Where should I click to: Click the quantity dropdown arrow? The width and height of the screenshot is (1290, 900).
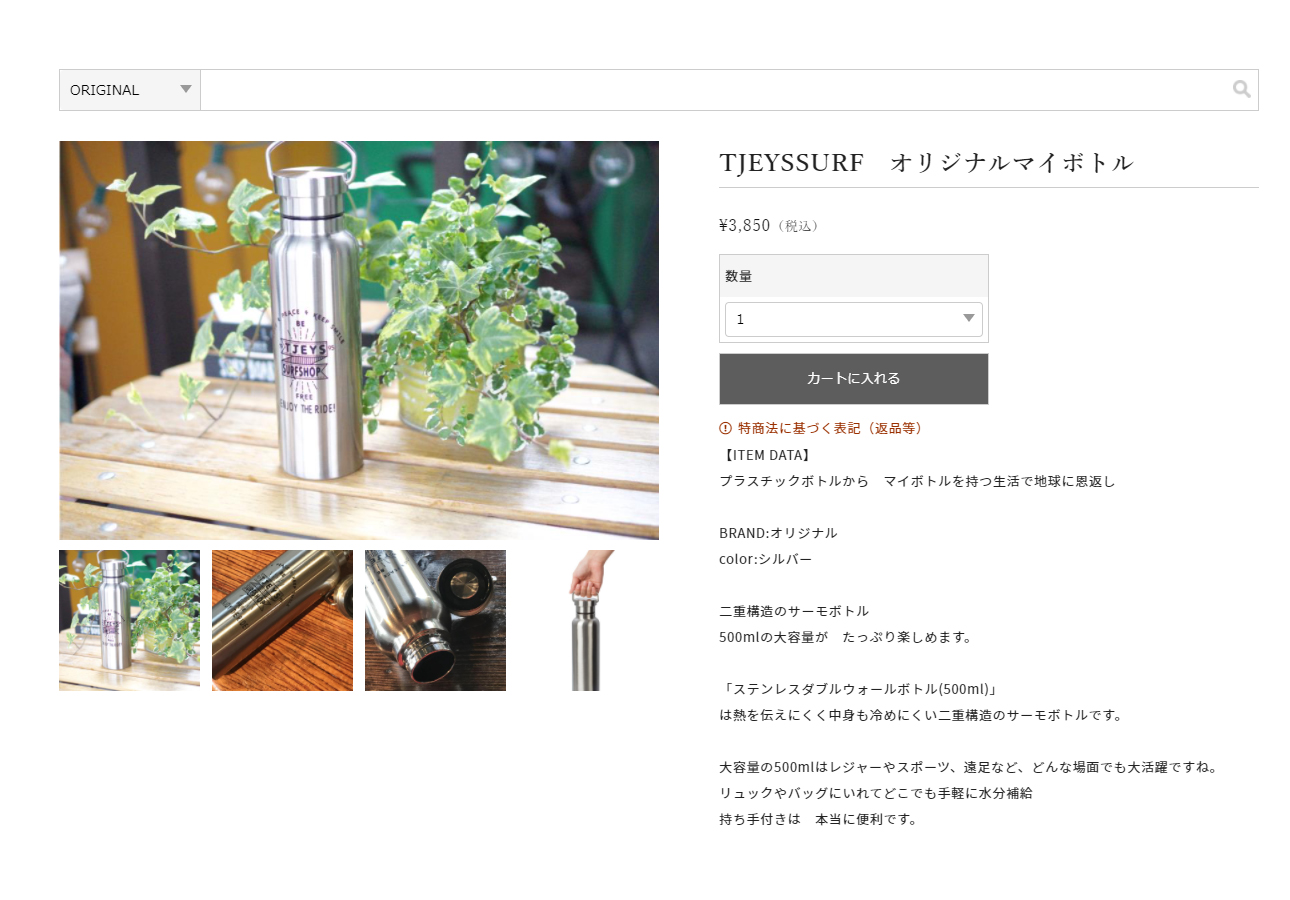[968, 319]
